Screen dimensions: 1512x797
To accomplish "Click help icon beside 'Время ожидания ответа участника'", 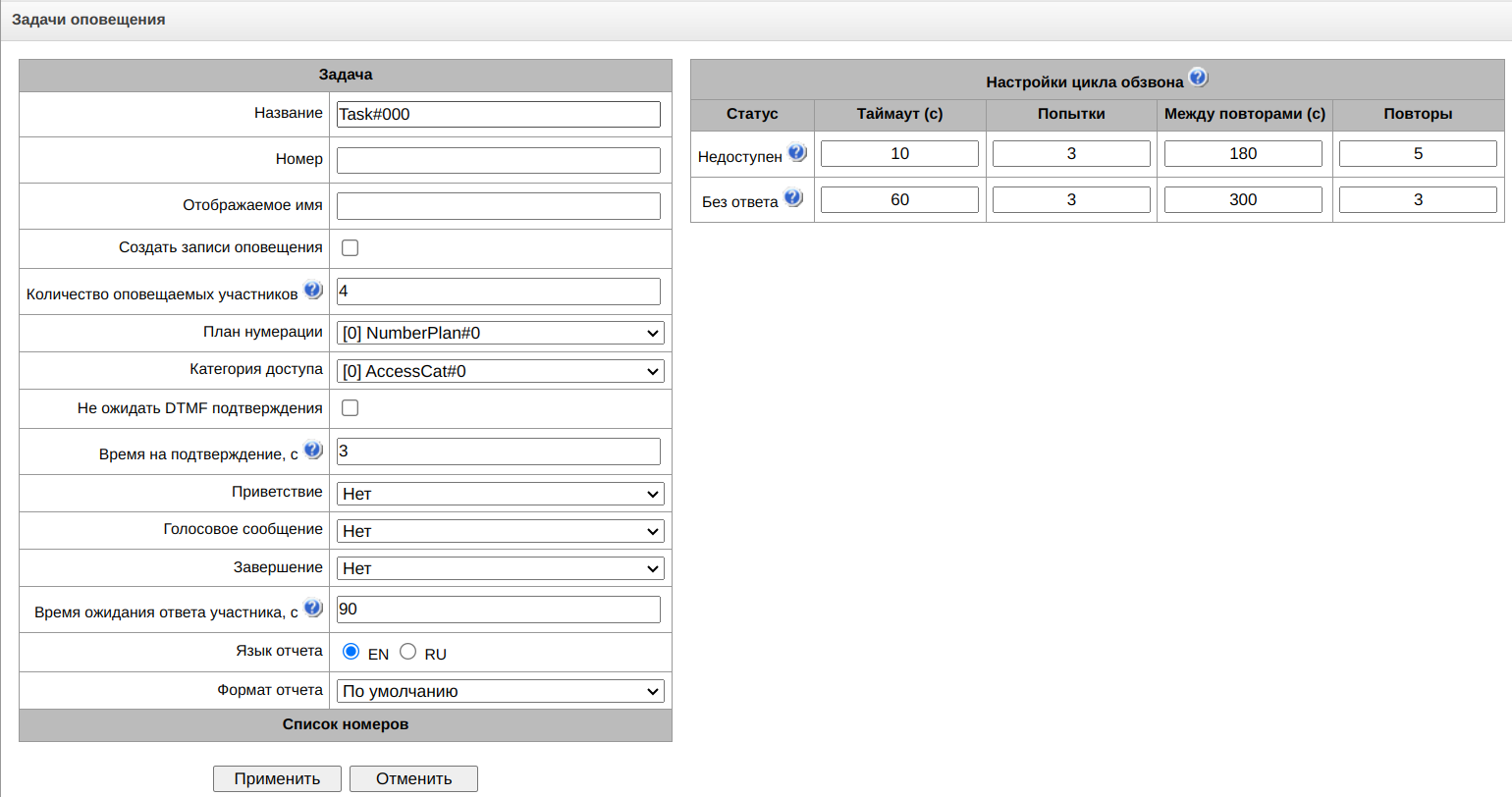I will [x=313, y=608].
